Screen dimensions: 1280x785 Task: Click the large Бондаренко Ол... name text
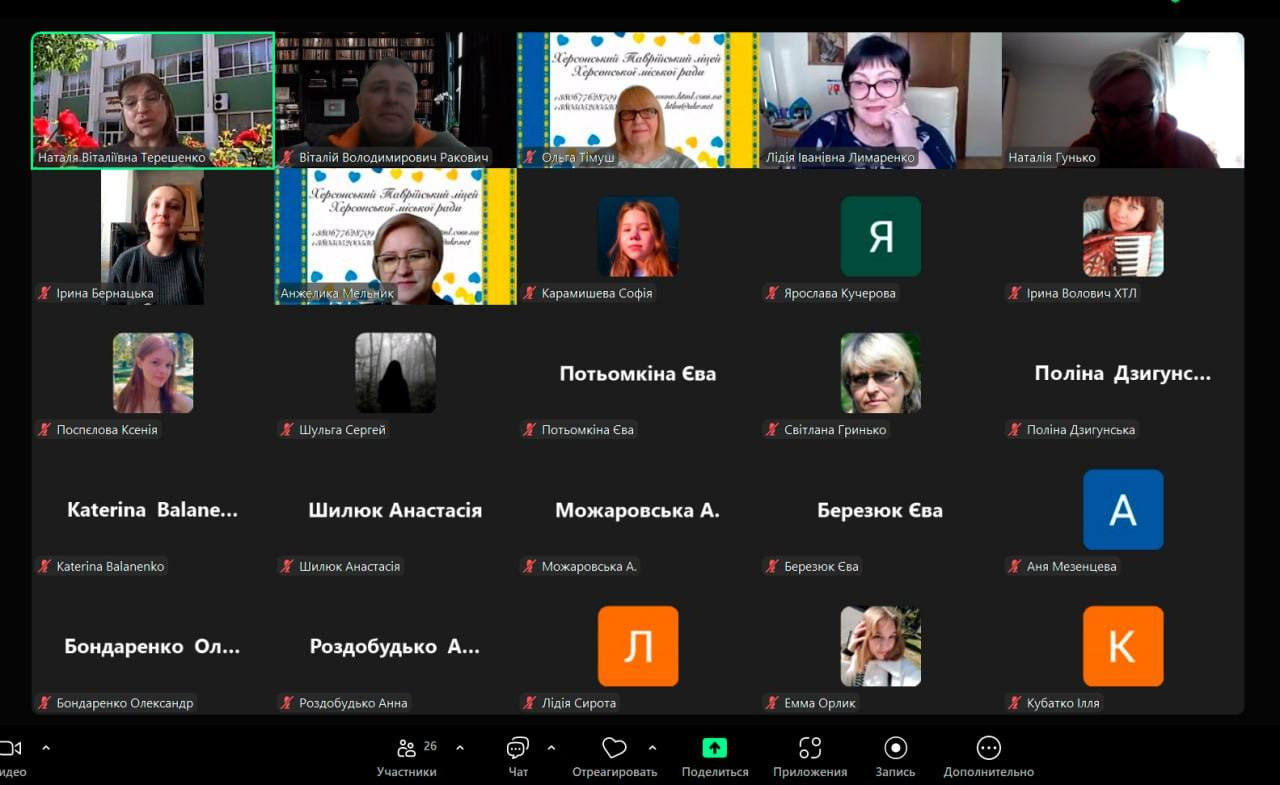(x=152, y=646)
